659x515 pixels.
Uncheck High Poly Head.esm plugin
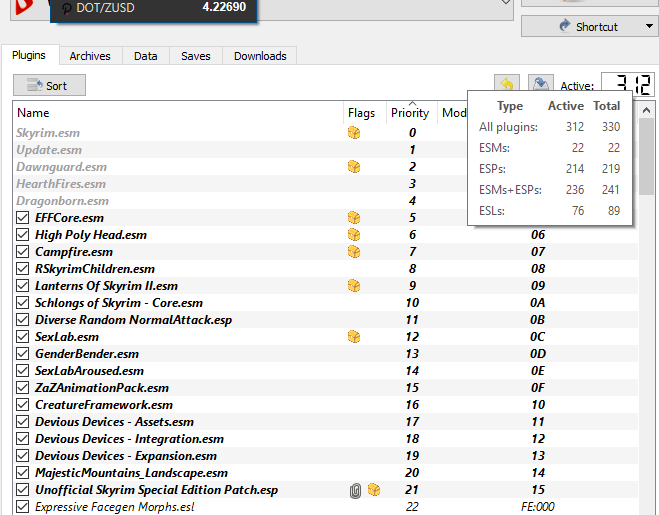[23, 235]
